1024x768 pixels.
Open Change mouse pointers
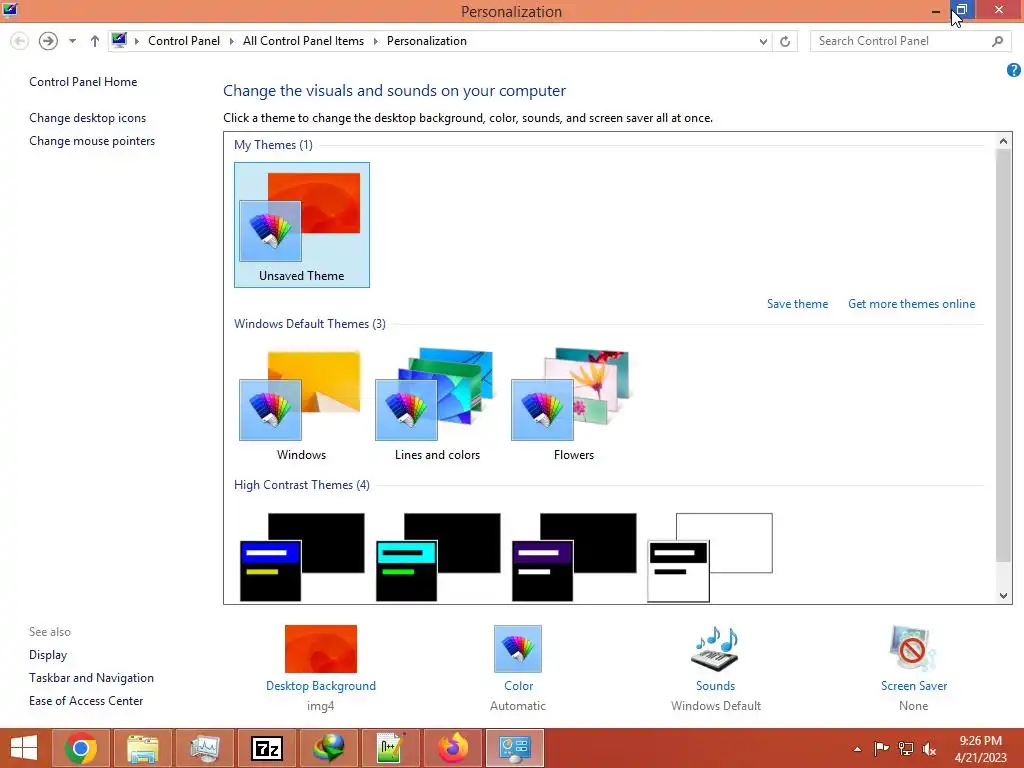[92, 140]
